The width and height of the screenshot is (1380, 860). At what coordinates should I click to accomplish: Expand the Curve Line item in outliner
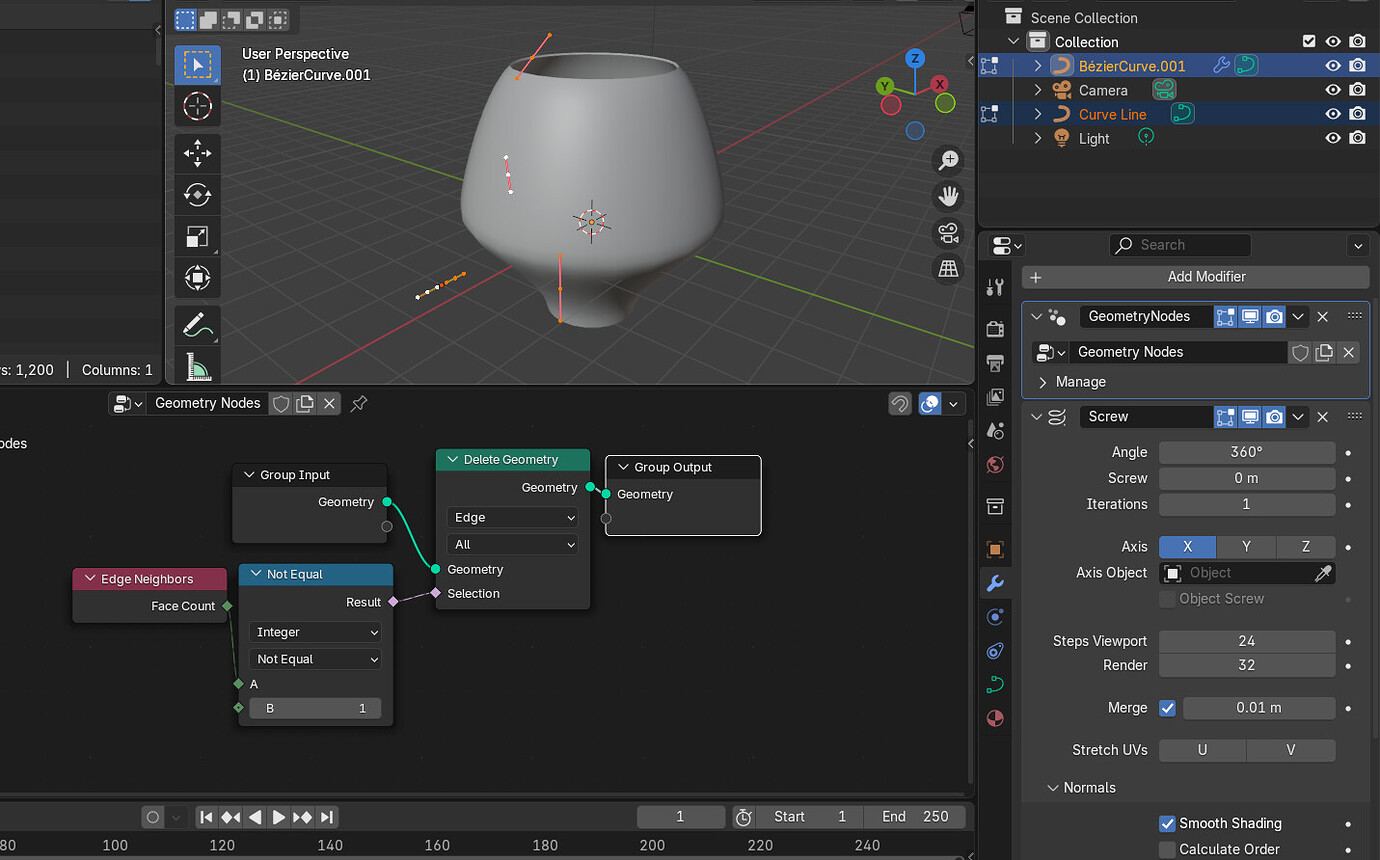tap(1038, 114)
